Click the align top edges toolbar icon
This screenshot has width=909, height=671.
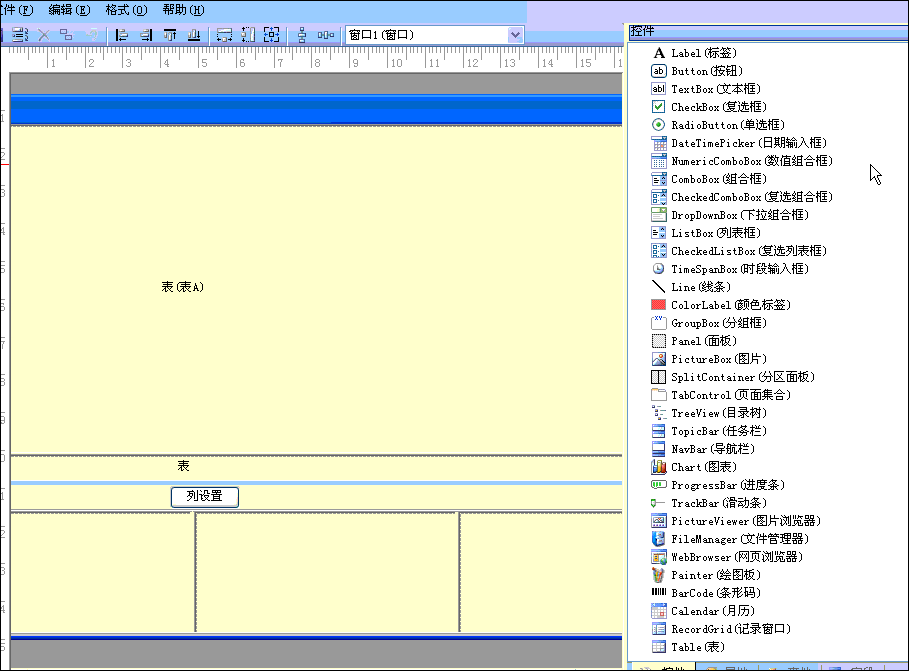tap(170, 35)
